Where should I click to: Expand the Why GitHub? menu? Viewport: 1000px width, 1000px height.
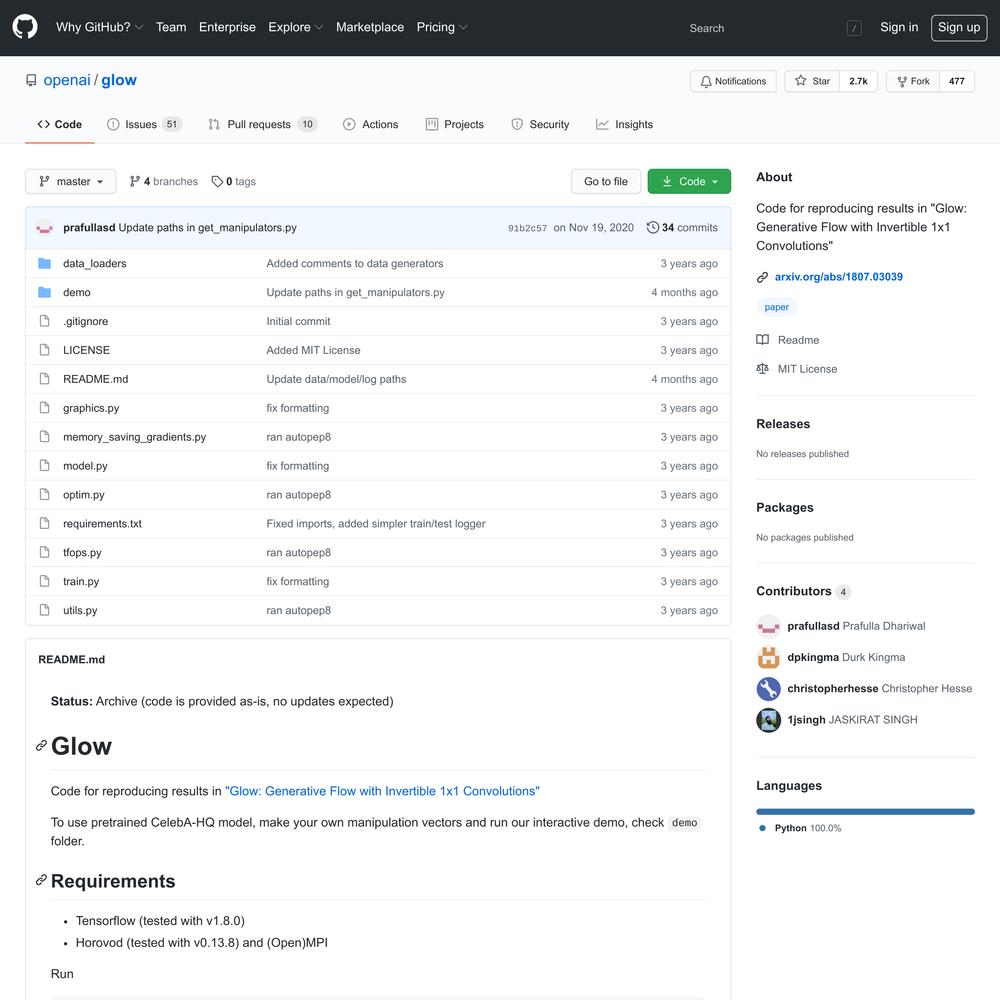click(99, 27)
